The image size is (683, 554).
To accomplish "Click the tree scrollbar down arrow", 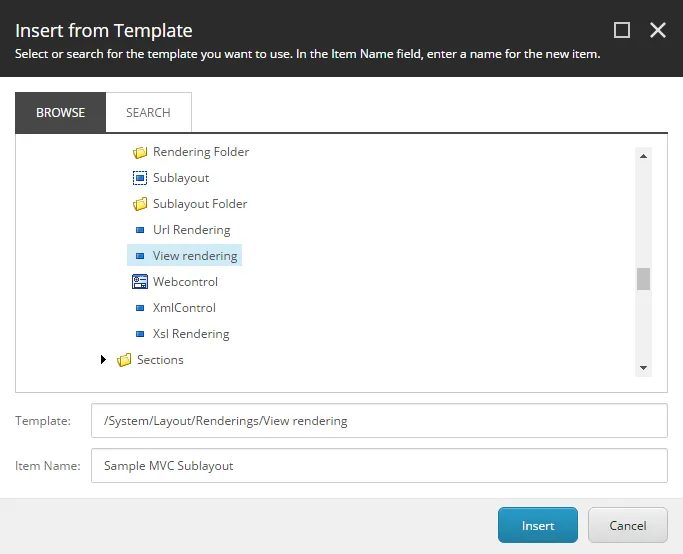I will coord(643,368).
